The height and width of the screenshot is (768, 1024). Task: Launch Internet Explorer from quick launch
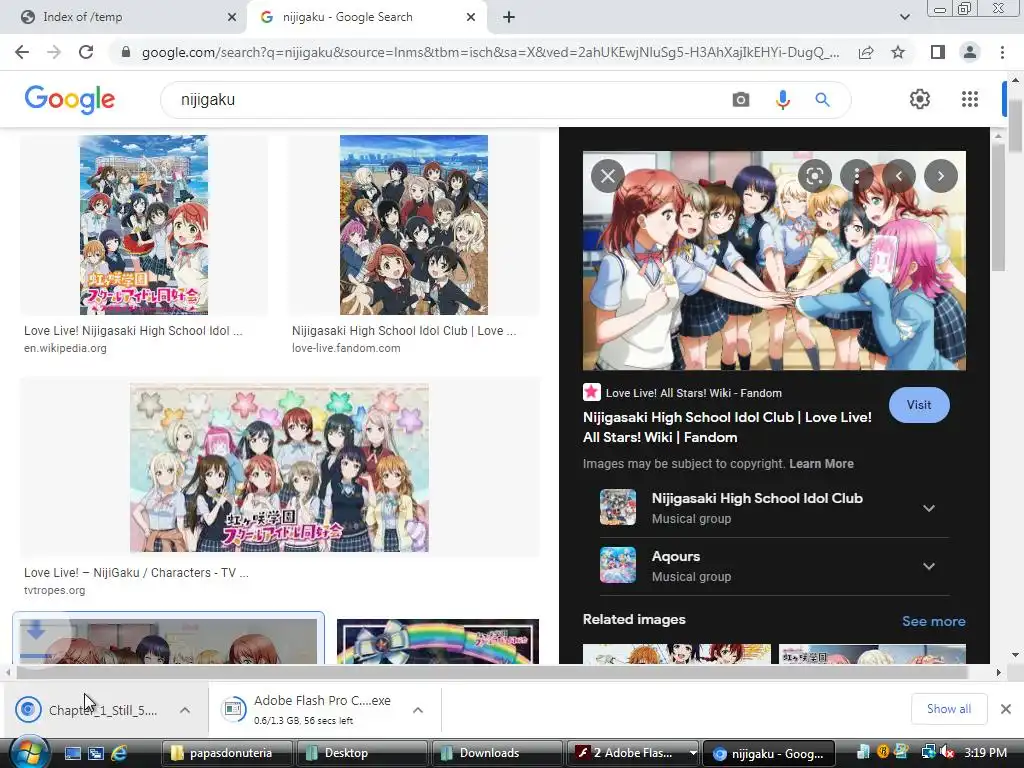coord(120,753)
